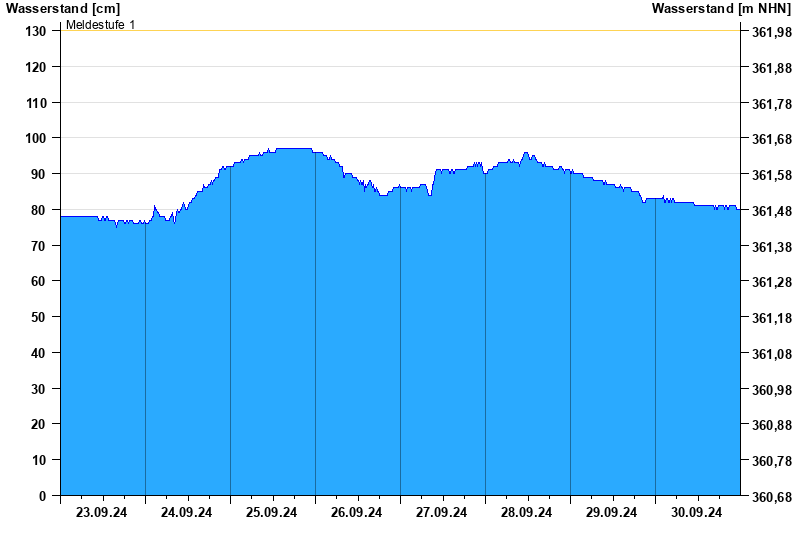Click the 0 value on left axis
Image resolution: width=800 pixels, height=550 pixels.
42,496
